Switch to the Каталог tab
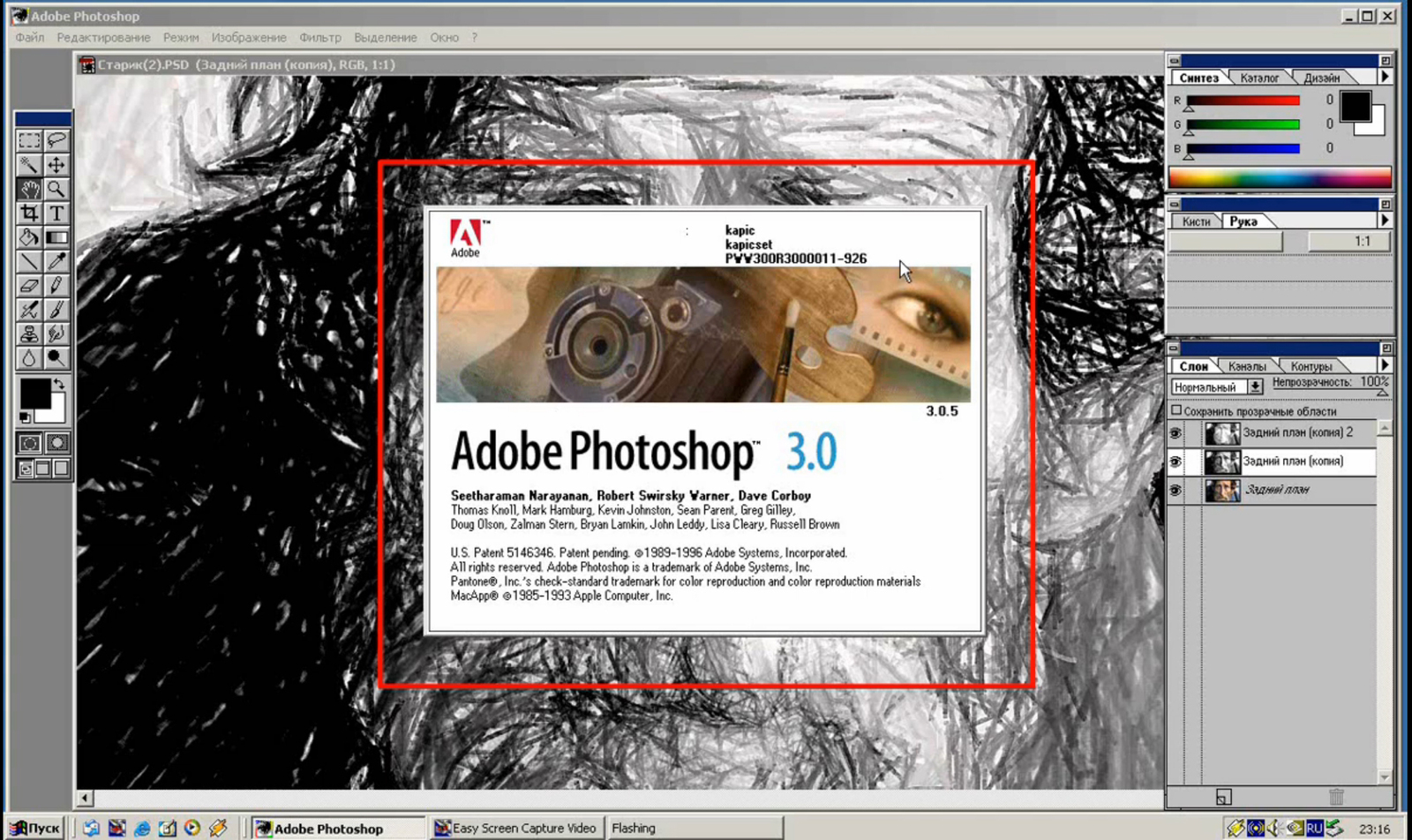The image size is (1412, 840). tap(1259, 78)
